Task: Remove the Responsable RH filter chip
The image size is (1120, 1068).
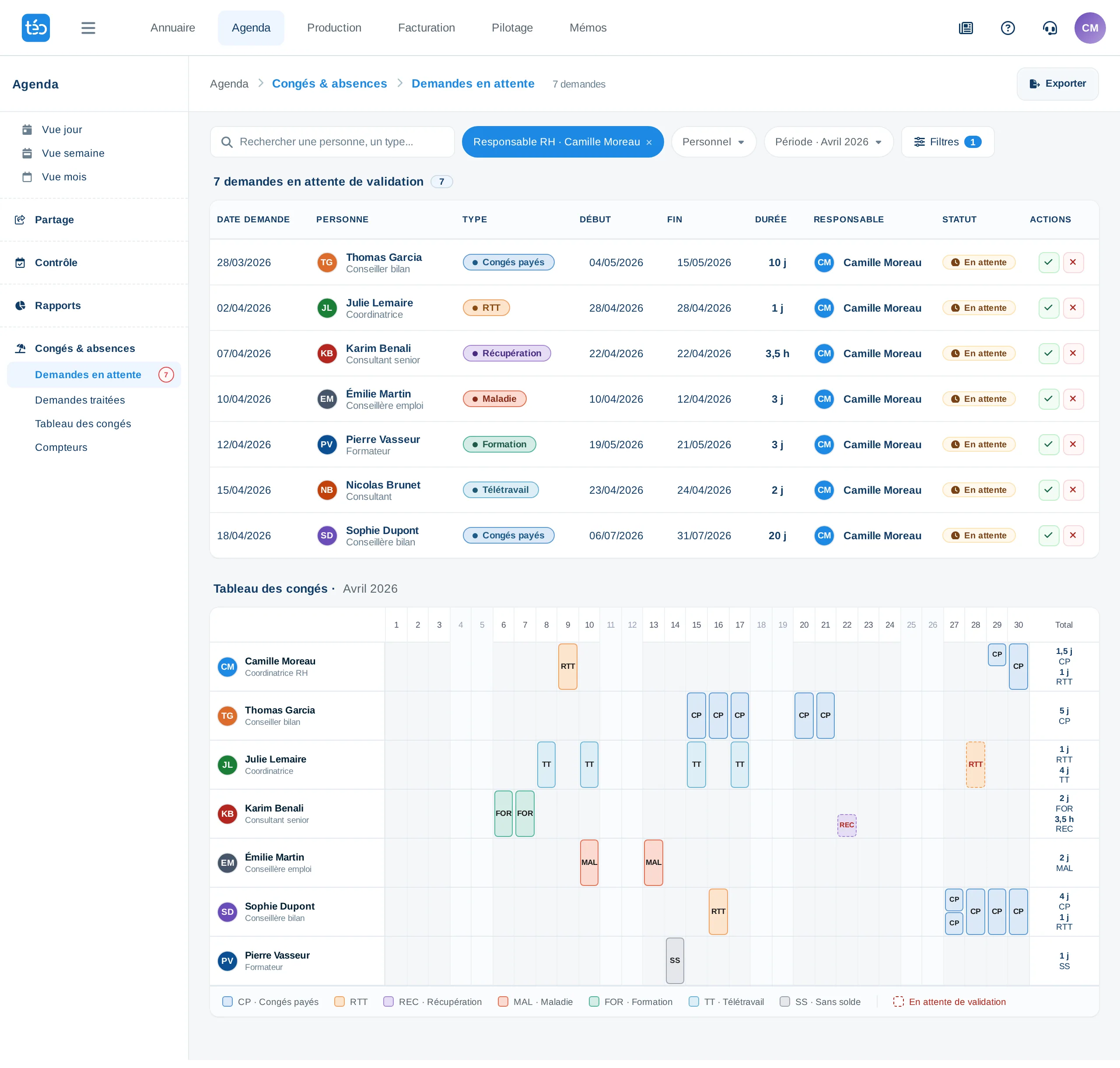Action: click(649, 142)
